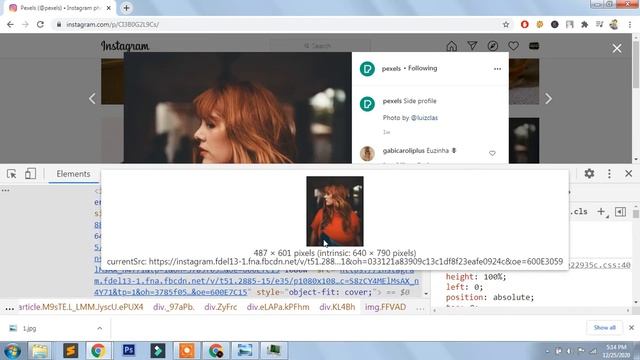Click the Following label
Screen dimensions: 640x360
[422, 68]
